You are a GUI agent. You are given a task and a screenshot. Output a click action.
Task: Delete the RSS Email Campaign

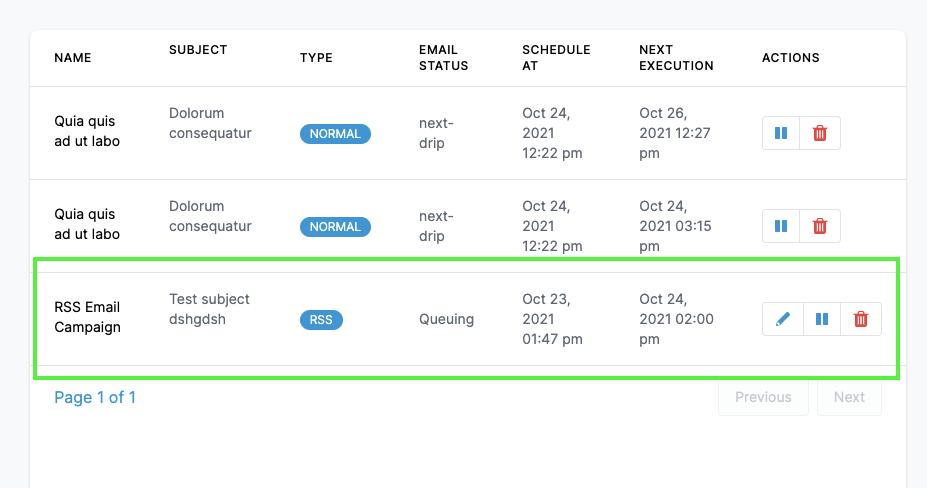pos(860,319)
